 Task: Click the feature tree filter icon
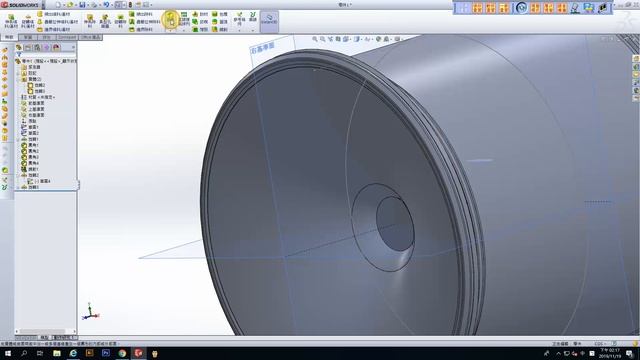point(18,53)
